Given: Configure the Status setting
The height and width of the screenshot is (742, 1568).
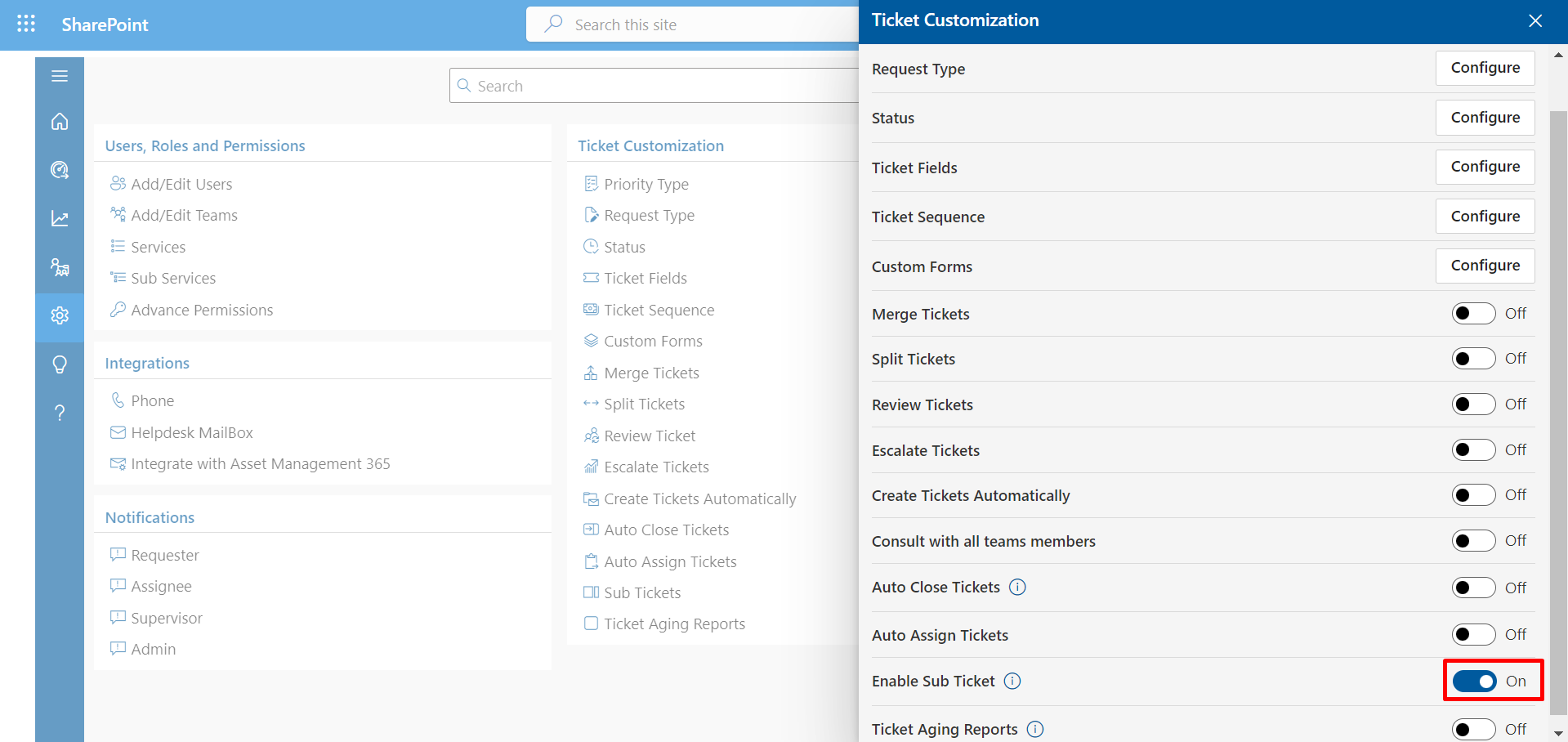Looking at the screenshot, I should tap(1485, 118).
